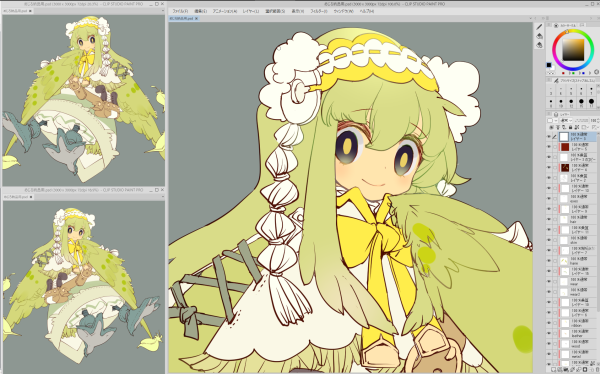The width and height of the screenshot is (600, 374).
Task: Open the blending mode dropdown
Action: coord(566,121)
